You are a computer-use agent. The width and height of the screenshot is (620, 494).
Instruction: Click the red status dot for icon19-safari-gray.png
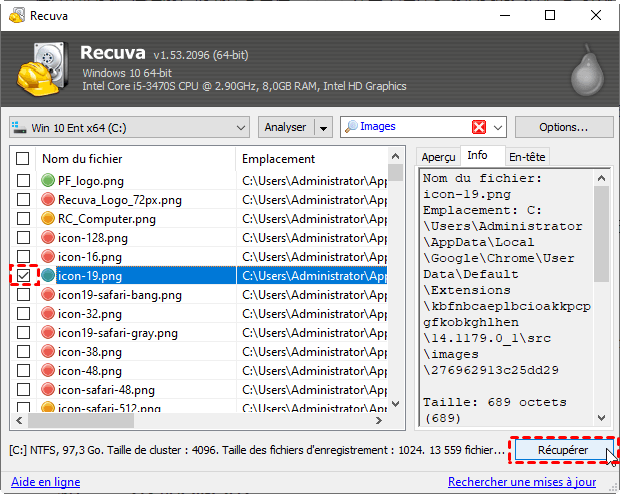[48, 332]
